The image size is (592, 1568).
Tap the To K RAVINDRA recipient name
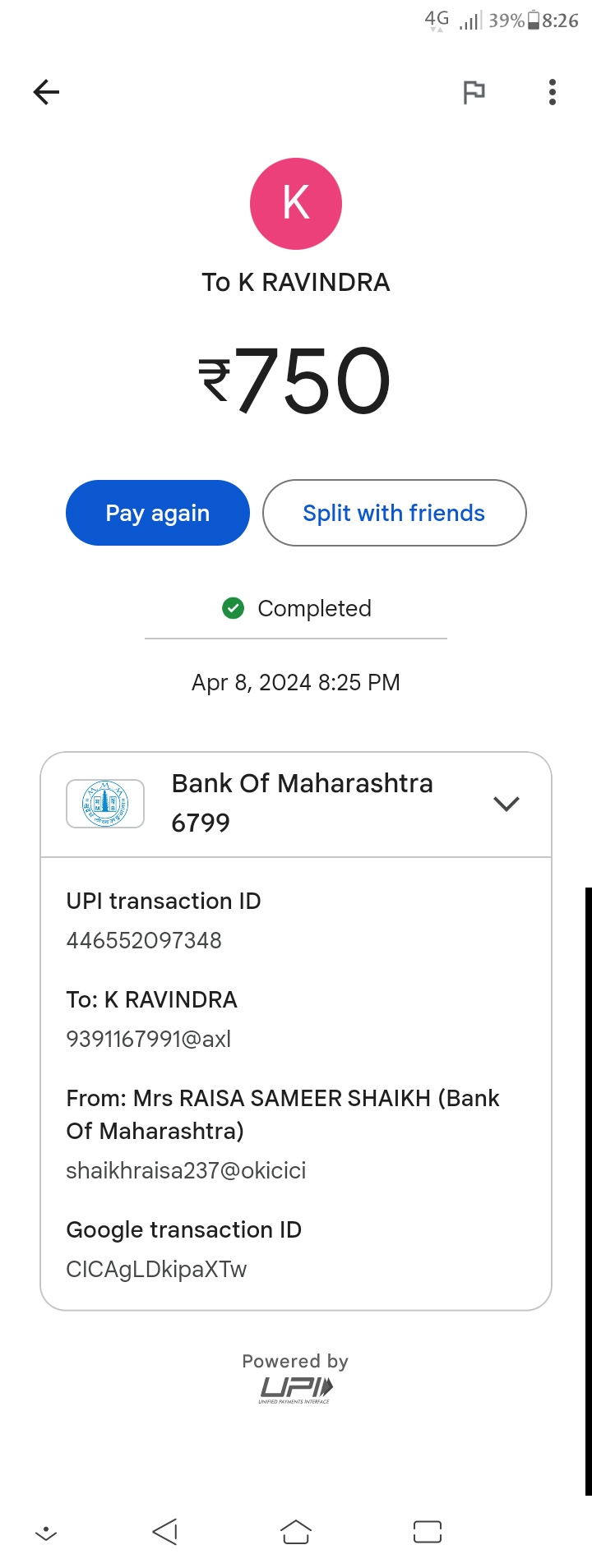pos(296,283)
